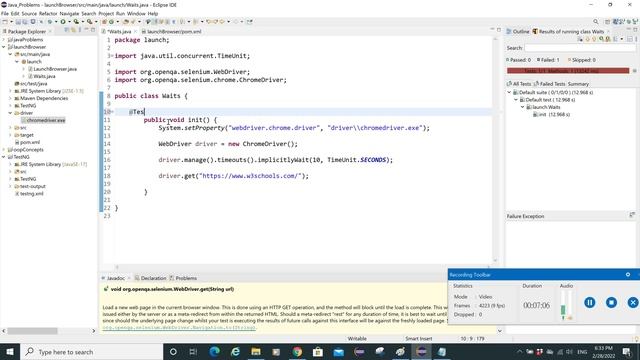Open the Windows Start menu

pyautogui.click(x=10, y=351)
